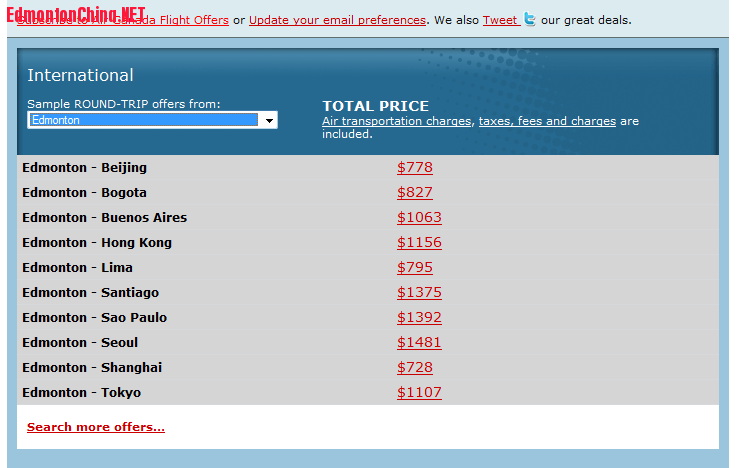
Task: Click taxes, fees and charges link
Action: click(x=547, y=121)
